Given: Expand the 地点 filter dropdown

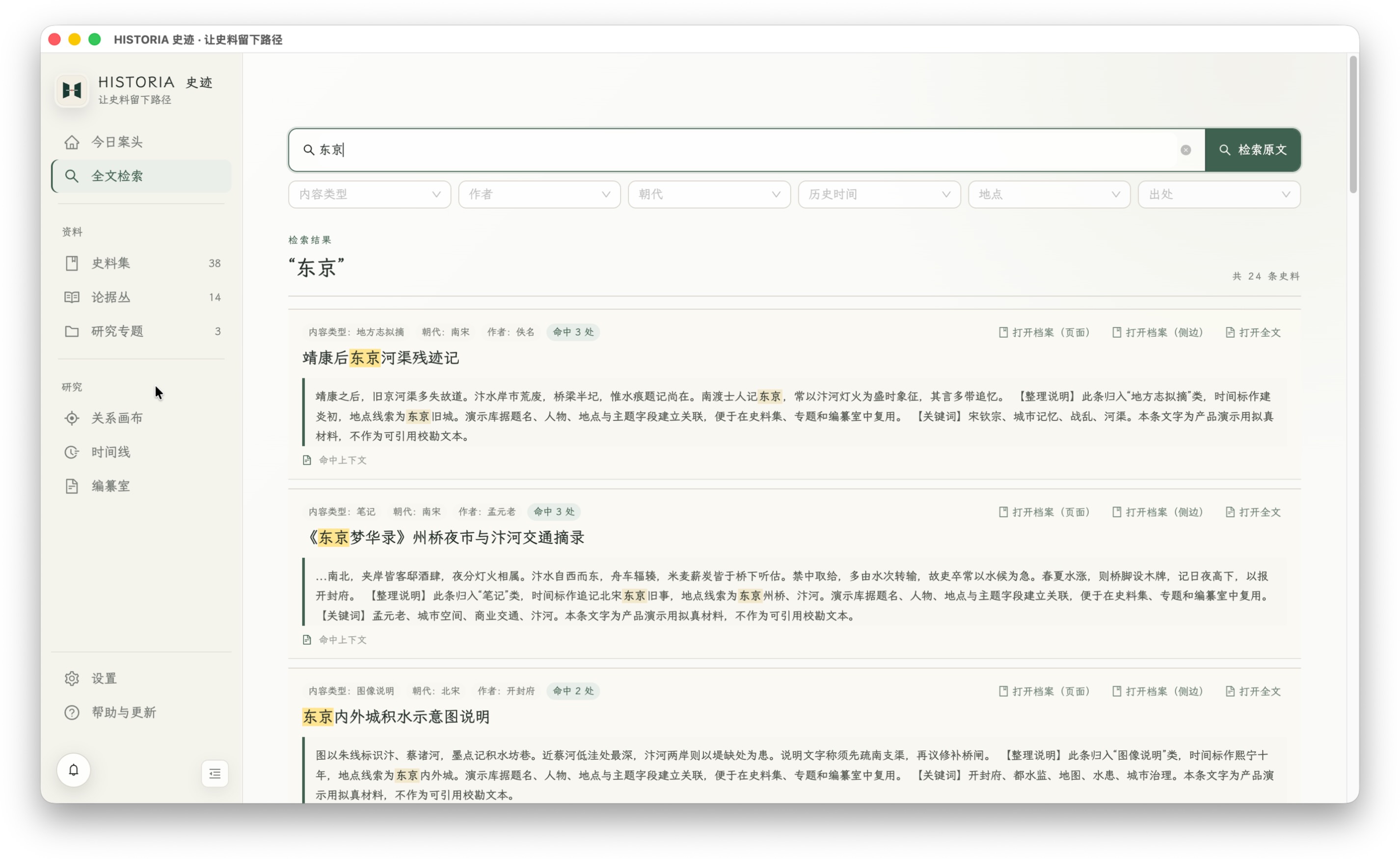Looking at the screenshot, I should 1049,194.
